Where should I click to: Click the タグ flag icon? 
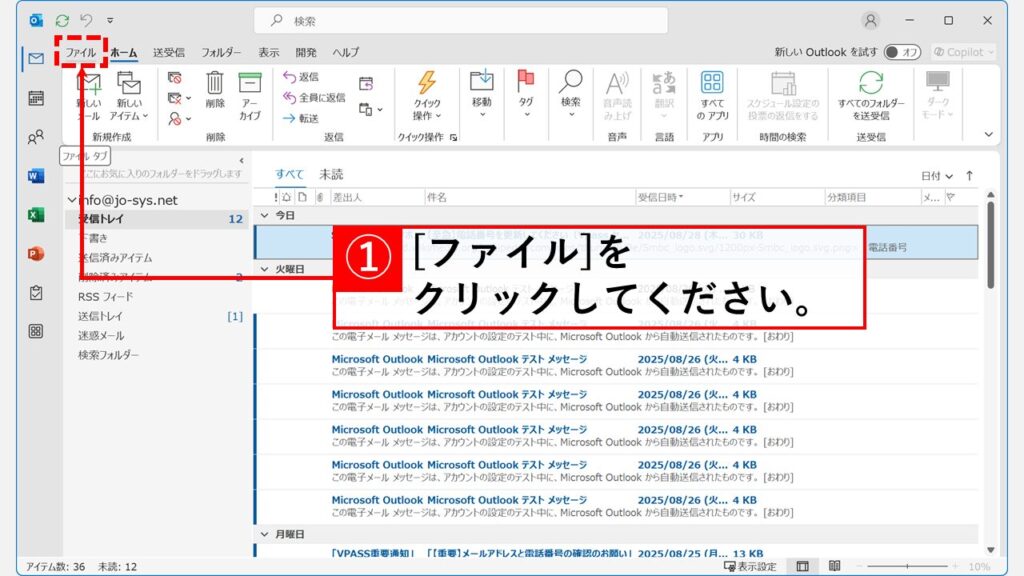click(x=526, y=81)
